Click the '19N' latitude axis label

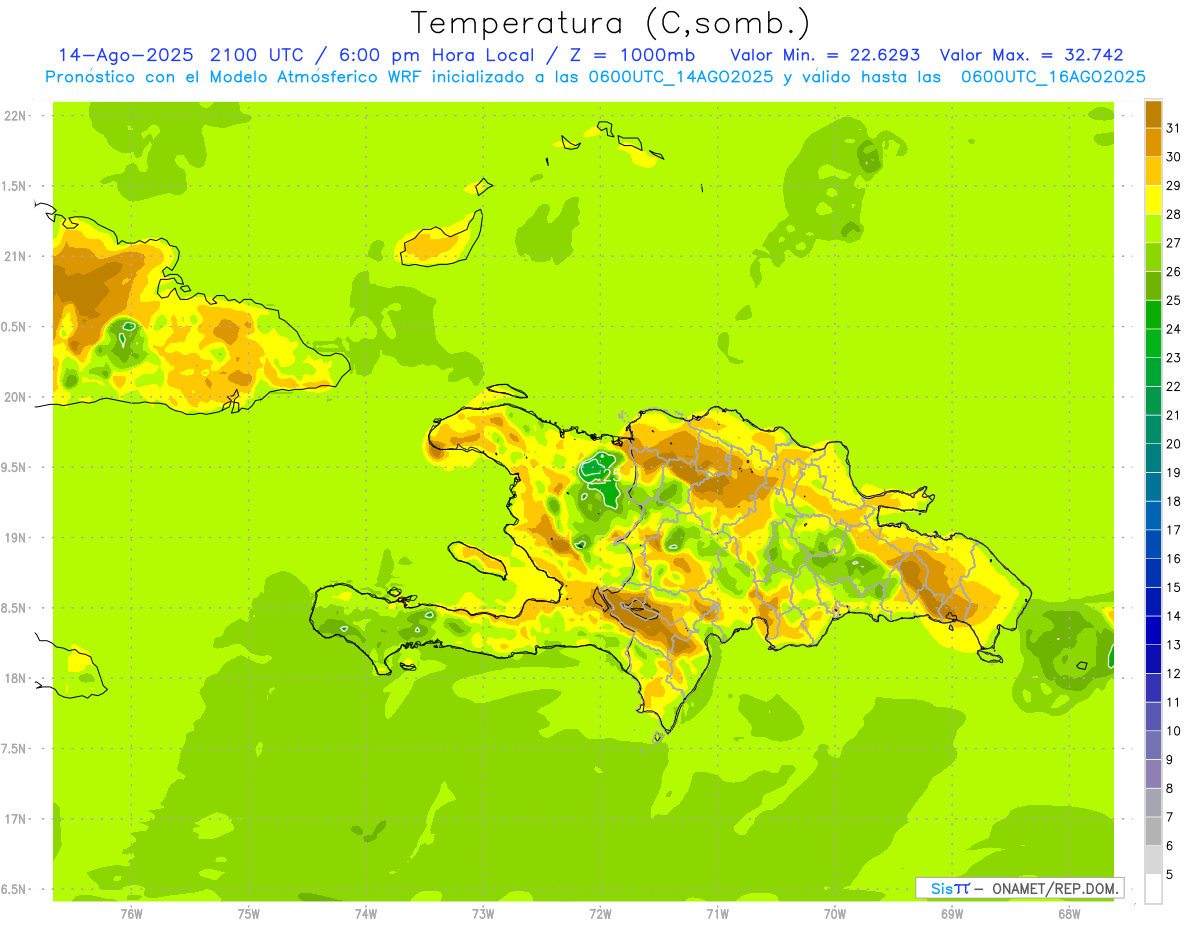(14, 538)
